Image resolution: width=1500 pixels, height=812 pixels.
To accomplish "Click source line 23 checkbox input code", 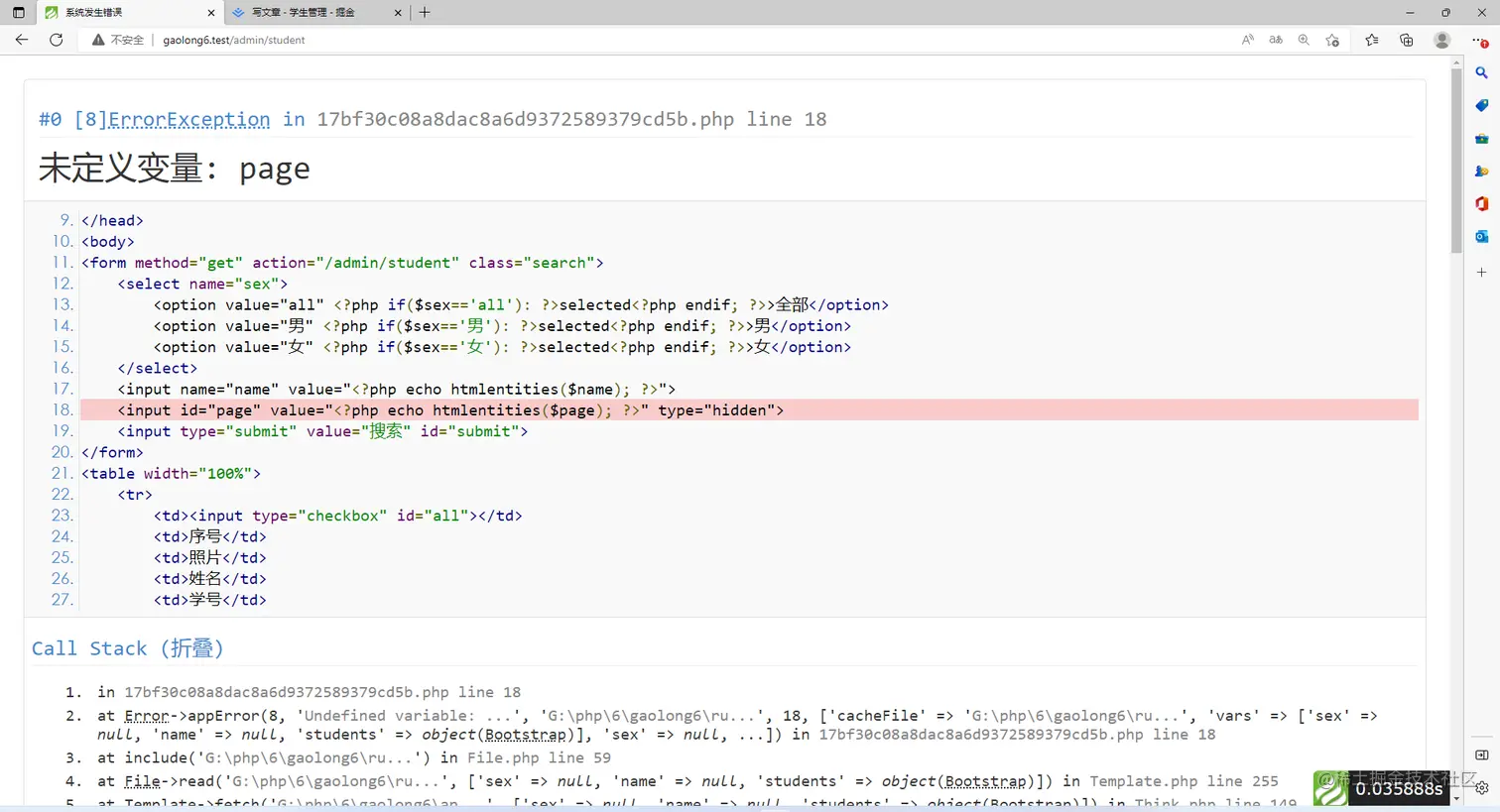I will (337, 516).
